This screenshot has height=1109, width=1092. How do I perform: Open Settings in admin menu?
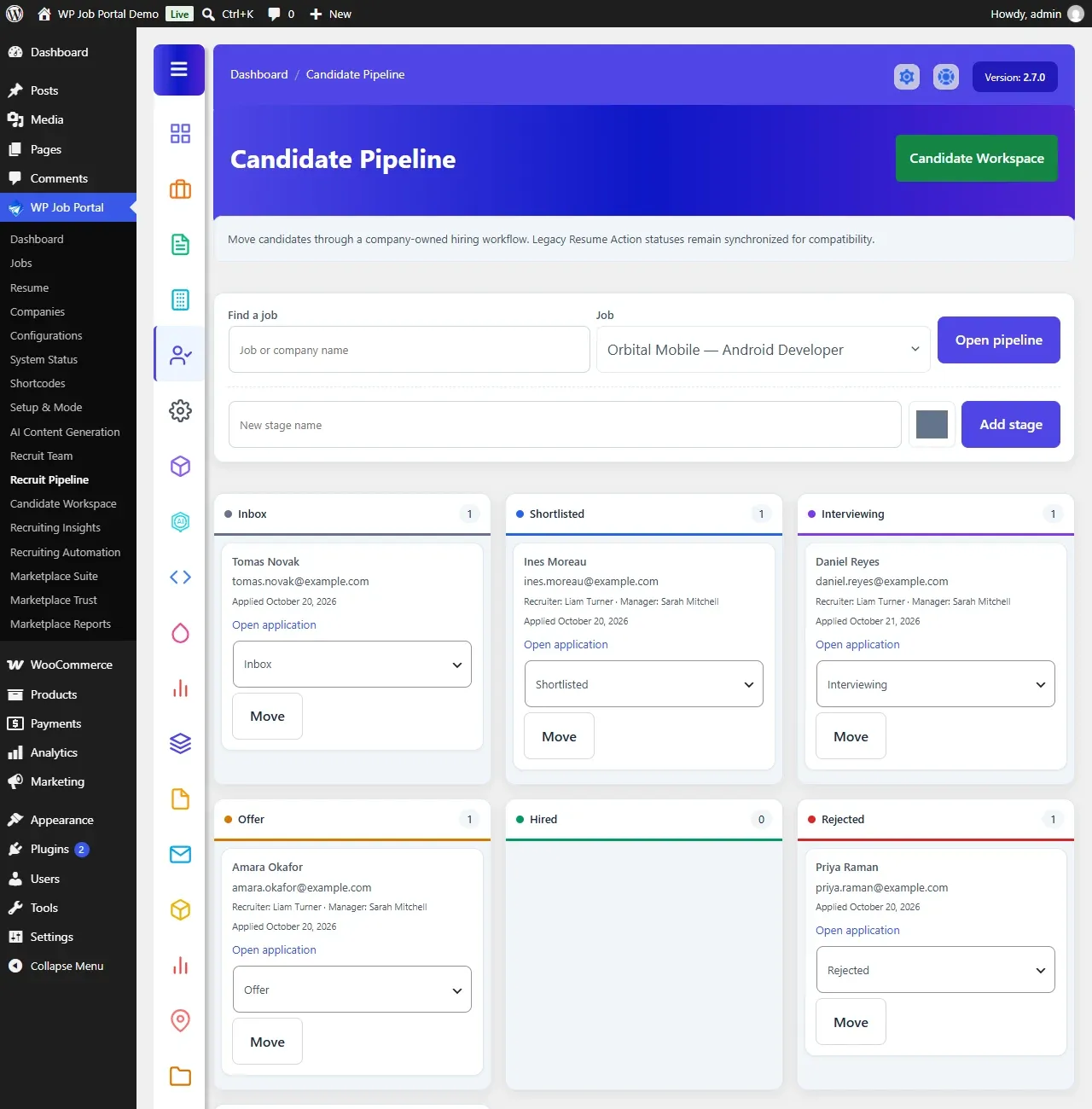pos(68,937)
